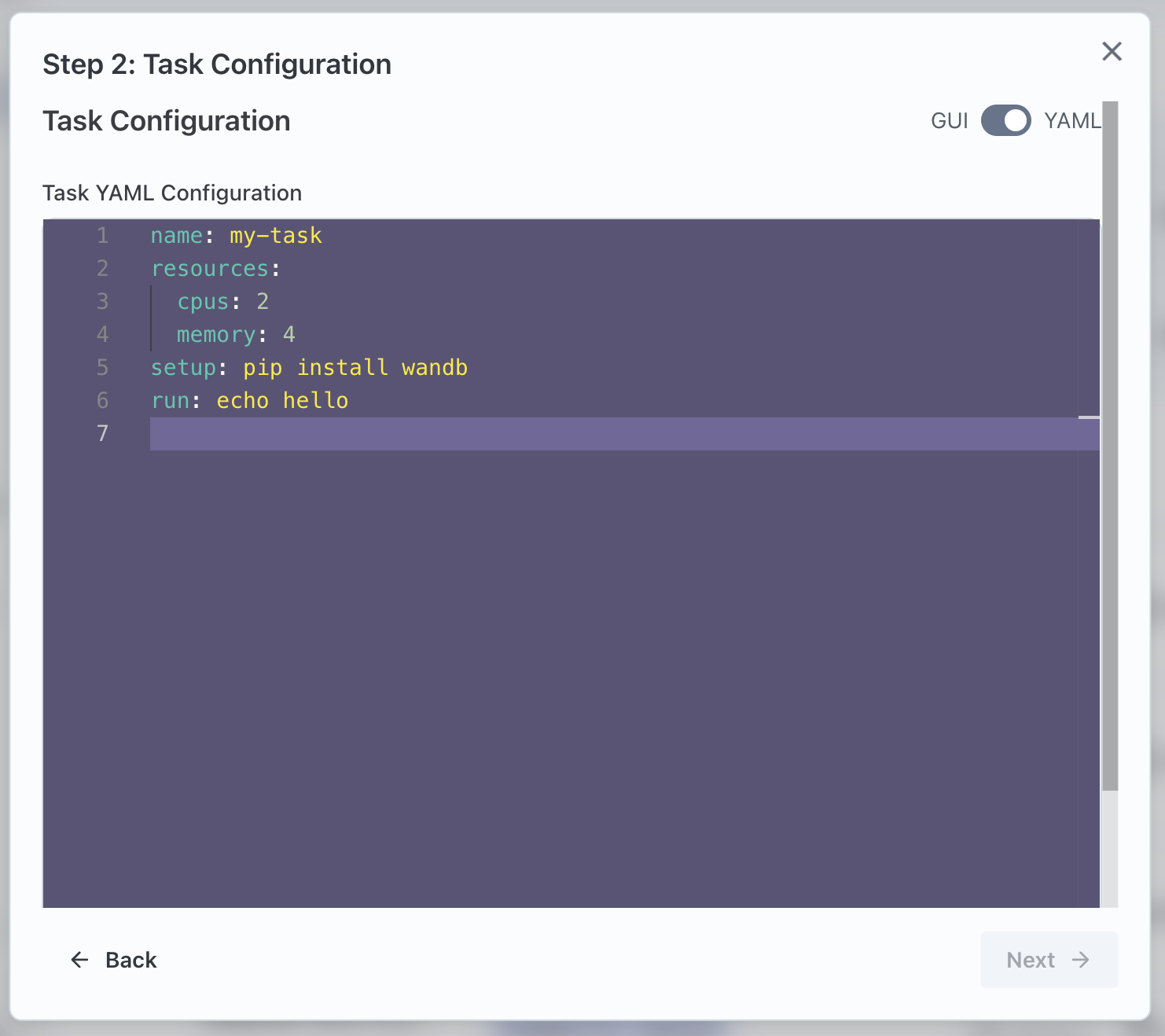Select the YAML label near the toggle
1165x1036 pixels.
coord(1073,120)
